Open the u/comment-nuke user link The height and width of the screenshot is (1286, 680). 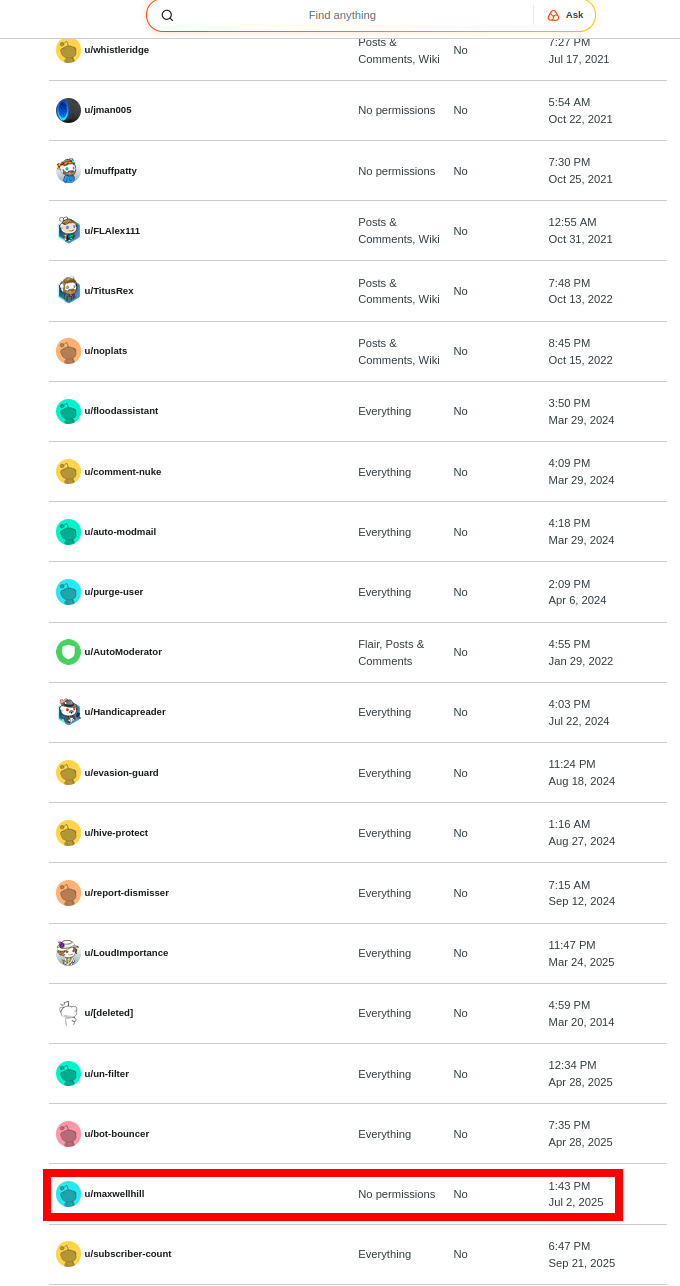(122, 472)
